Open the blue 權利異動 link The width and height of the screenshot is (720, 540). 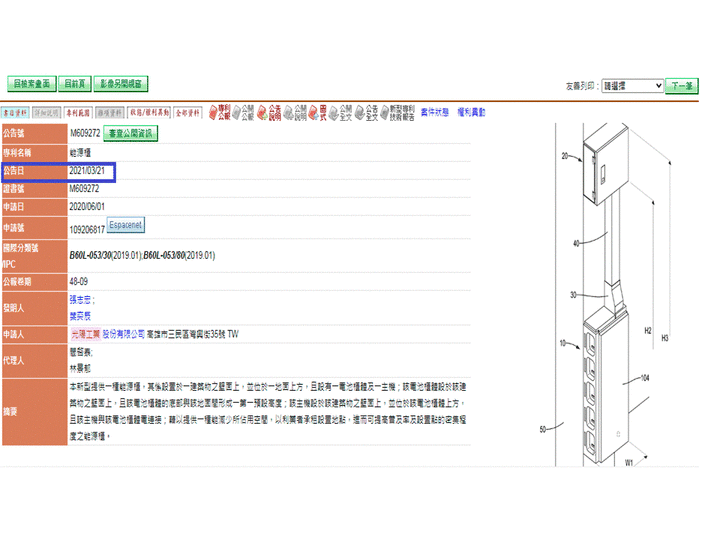[471, 112]
